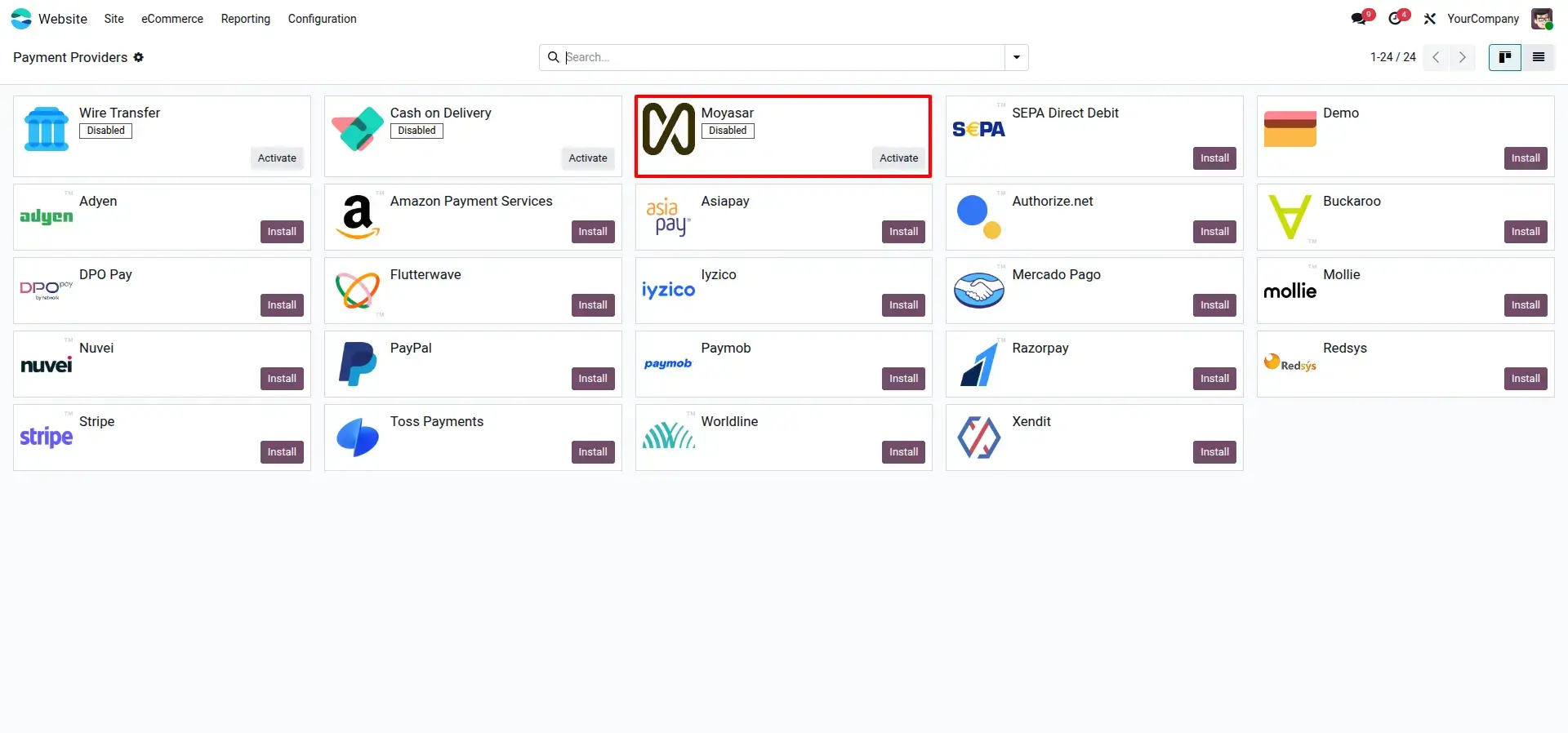Install the Xendit provider

click(x=1214, y=452)
